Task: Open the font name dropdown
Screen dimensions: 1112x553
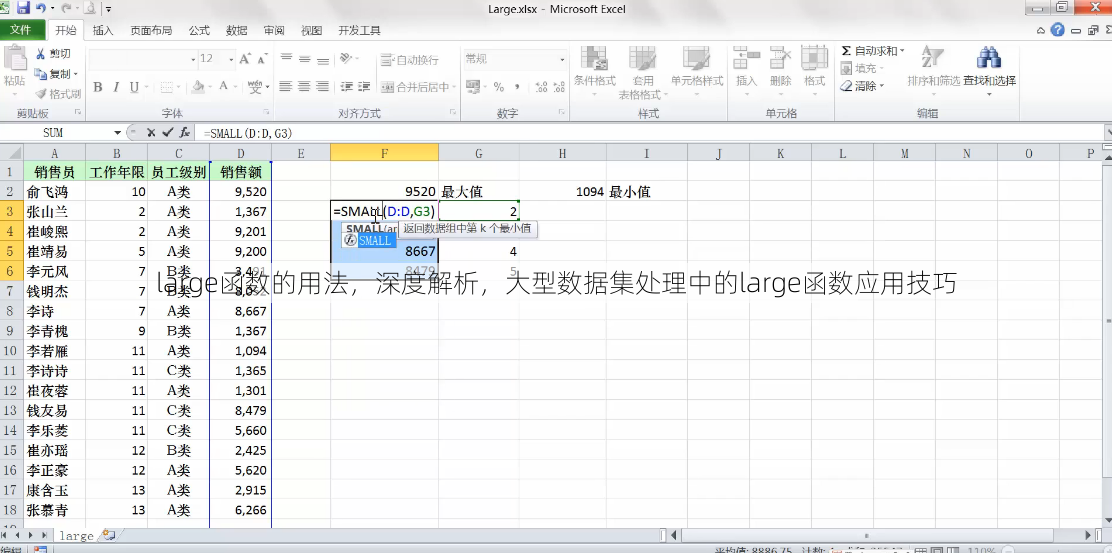Action: coord(193,60)
